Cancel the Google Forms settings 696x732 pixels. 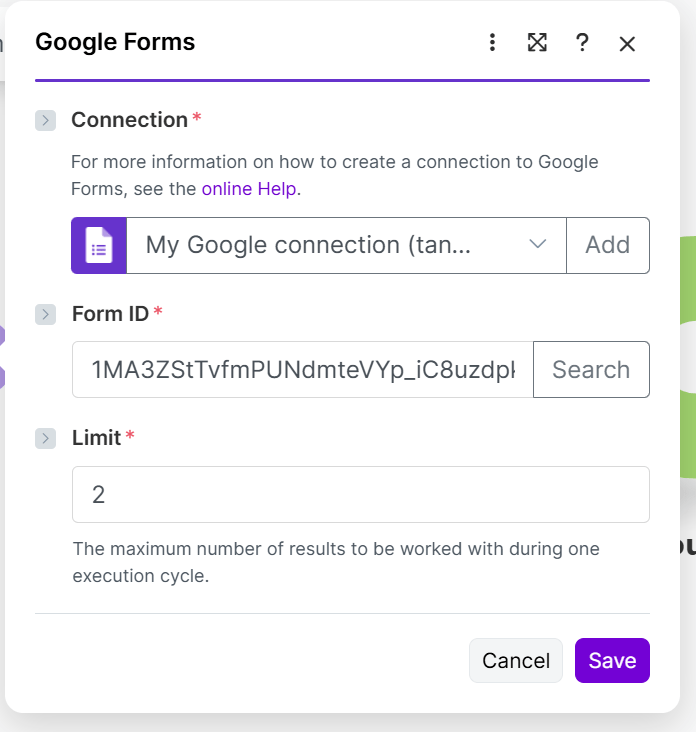coord(516,661)
